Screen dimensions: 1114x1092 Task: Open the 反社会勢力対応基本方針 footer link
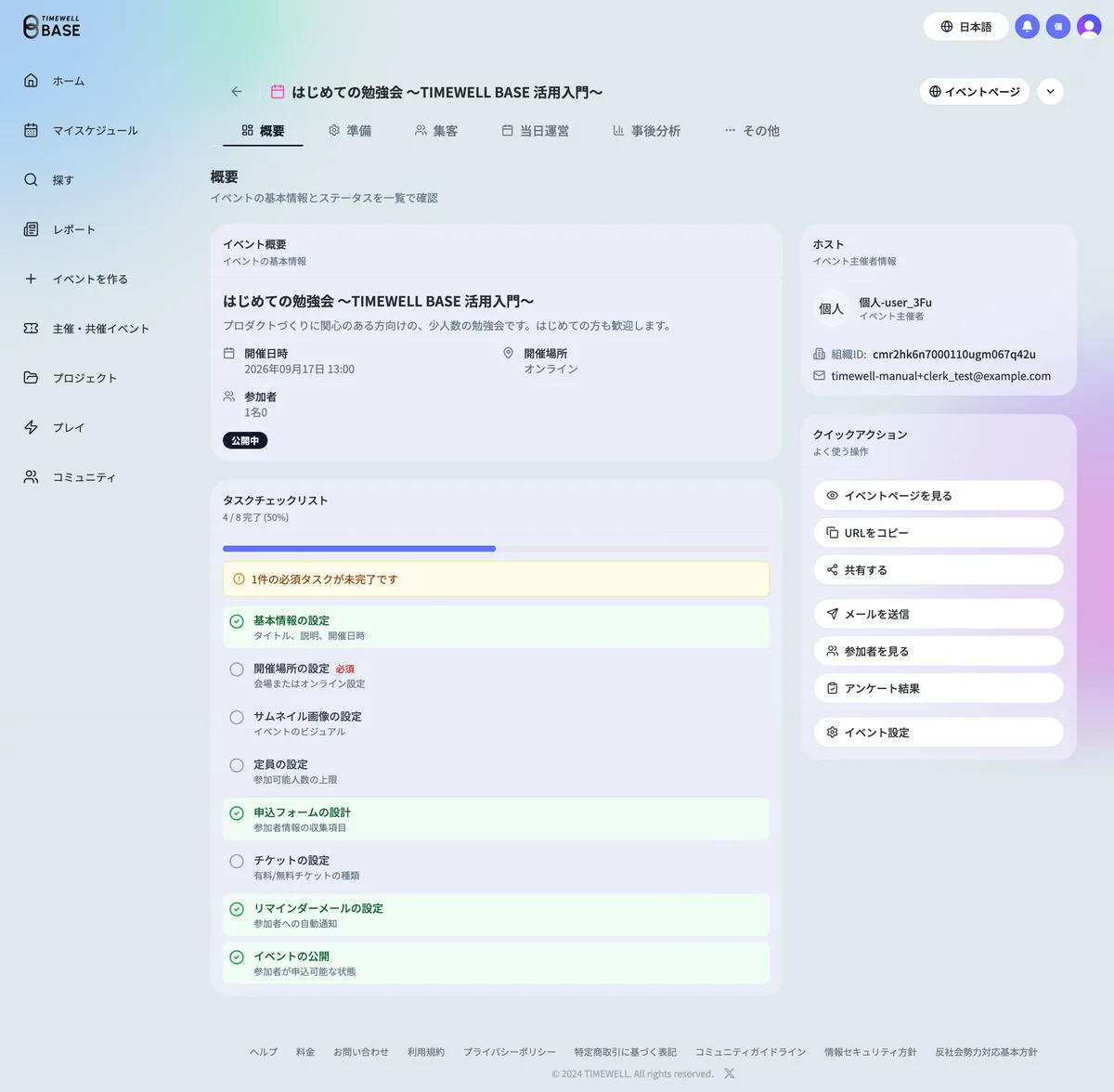coord(986,1052)
